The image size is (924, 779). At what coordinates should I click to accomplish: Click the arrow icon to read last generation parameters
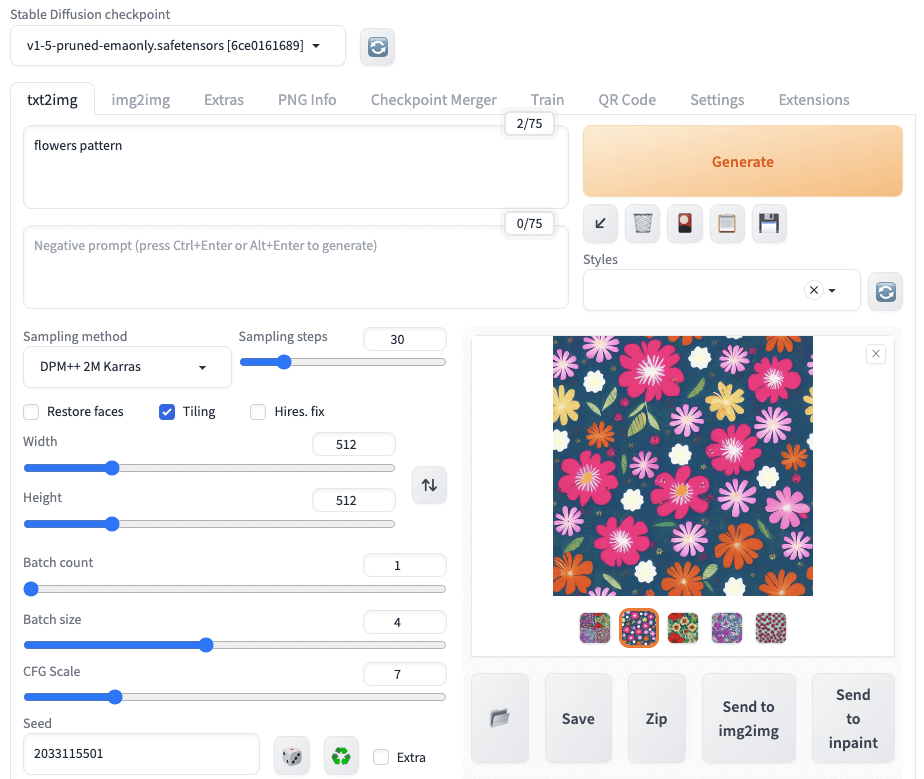(x=600, y=224)
